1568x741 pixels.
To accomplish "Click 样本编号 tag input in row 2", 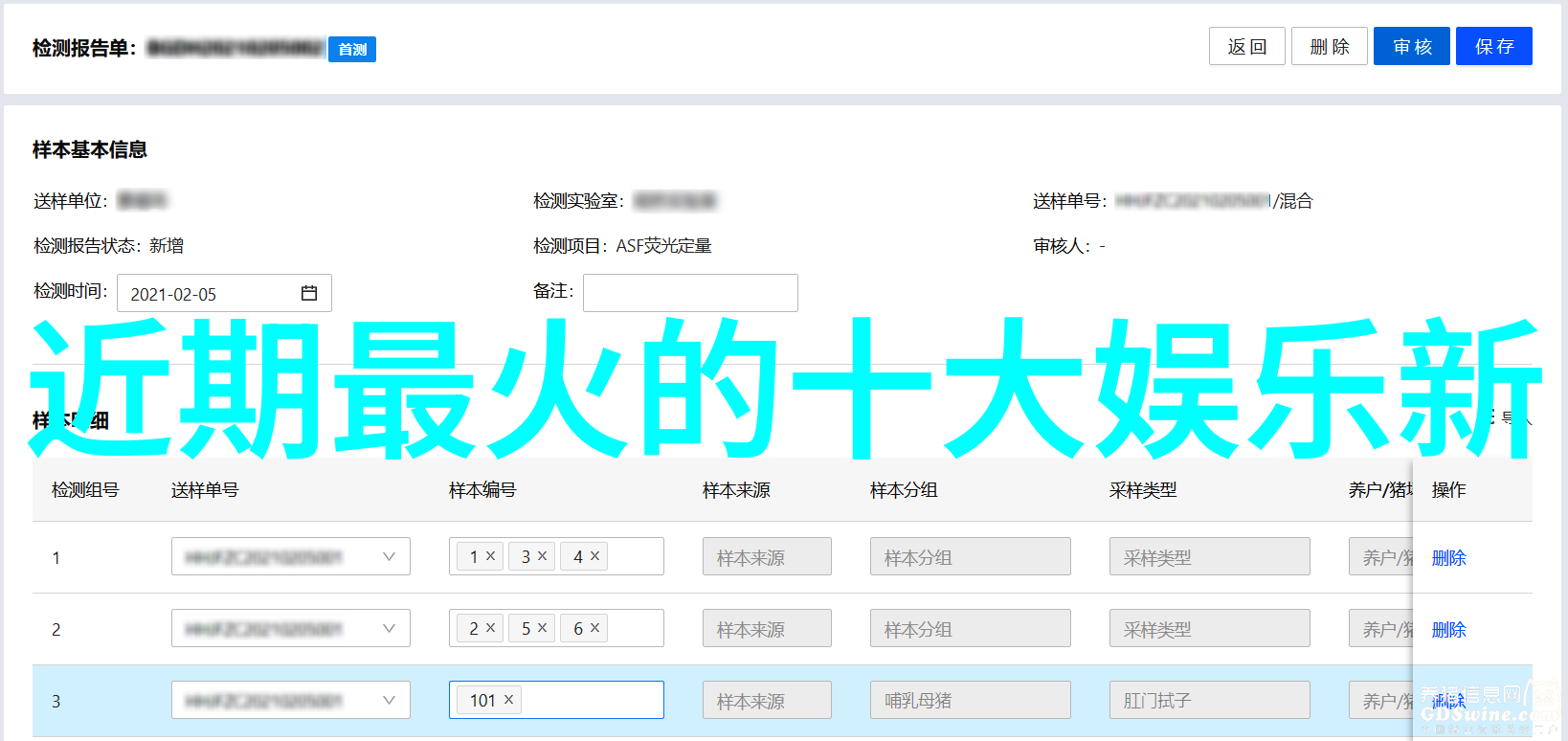I will [x=556, y=628].
